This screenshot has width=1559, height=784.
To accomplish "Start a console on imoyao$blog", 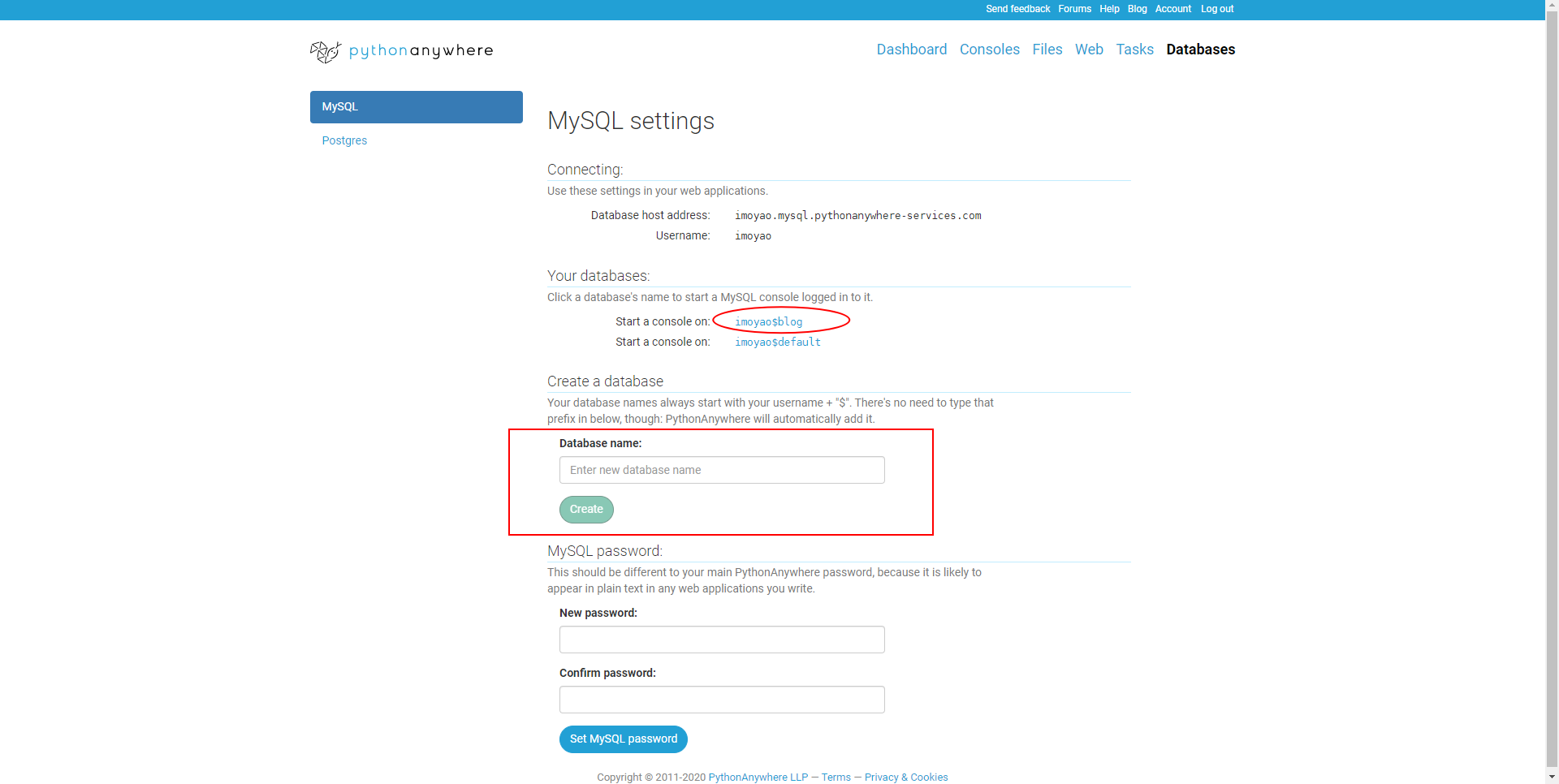I will (x=768, y=321).
